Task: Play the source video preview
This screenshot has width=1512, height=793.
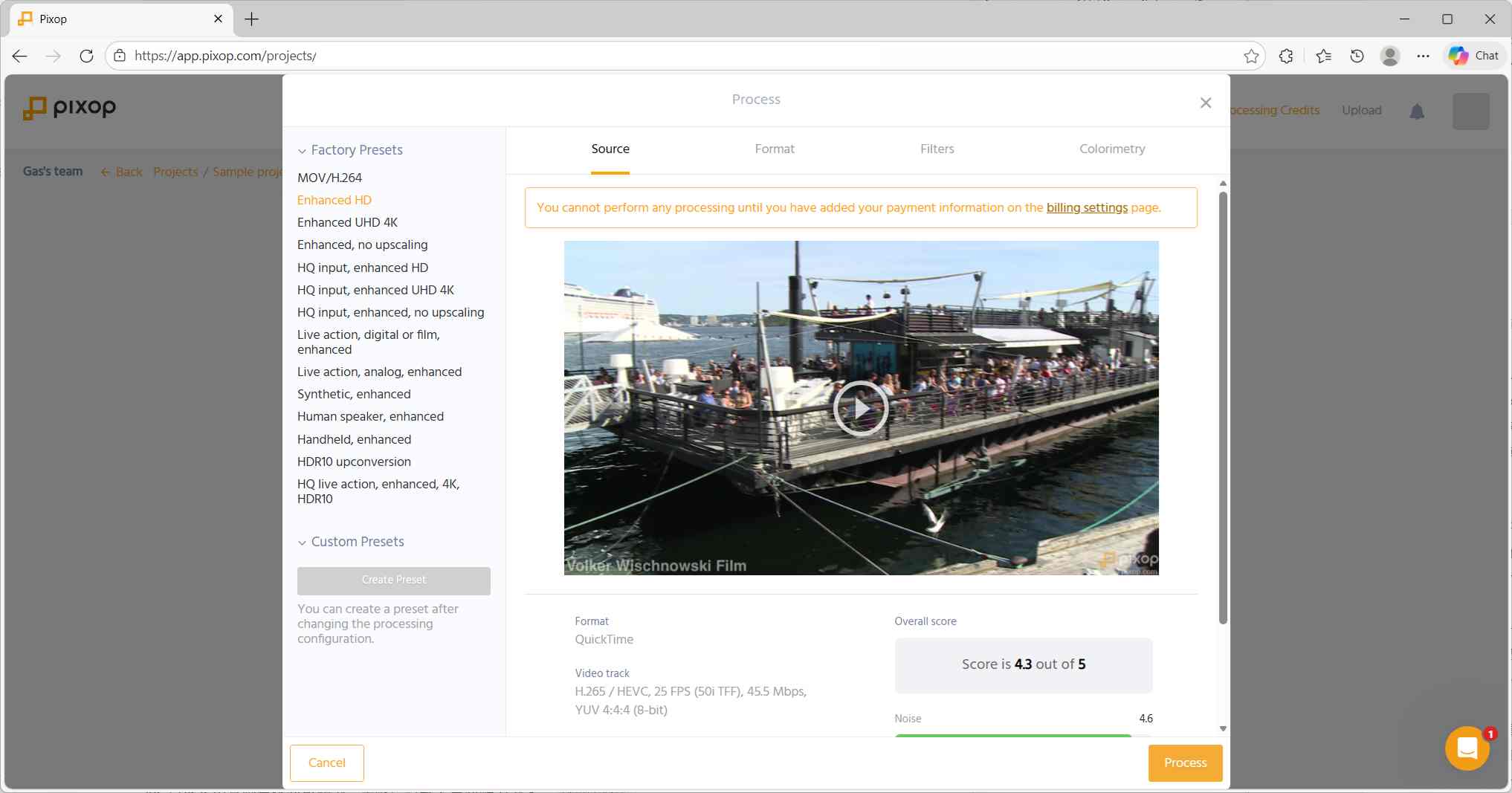Action: click(x=860, y=408)
